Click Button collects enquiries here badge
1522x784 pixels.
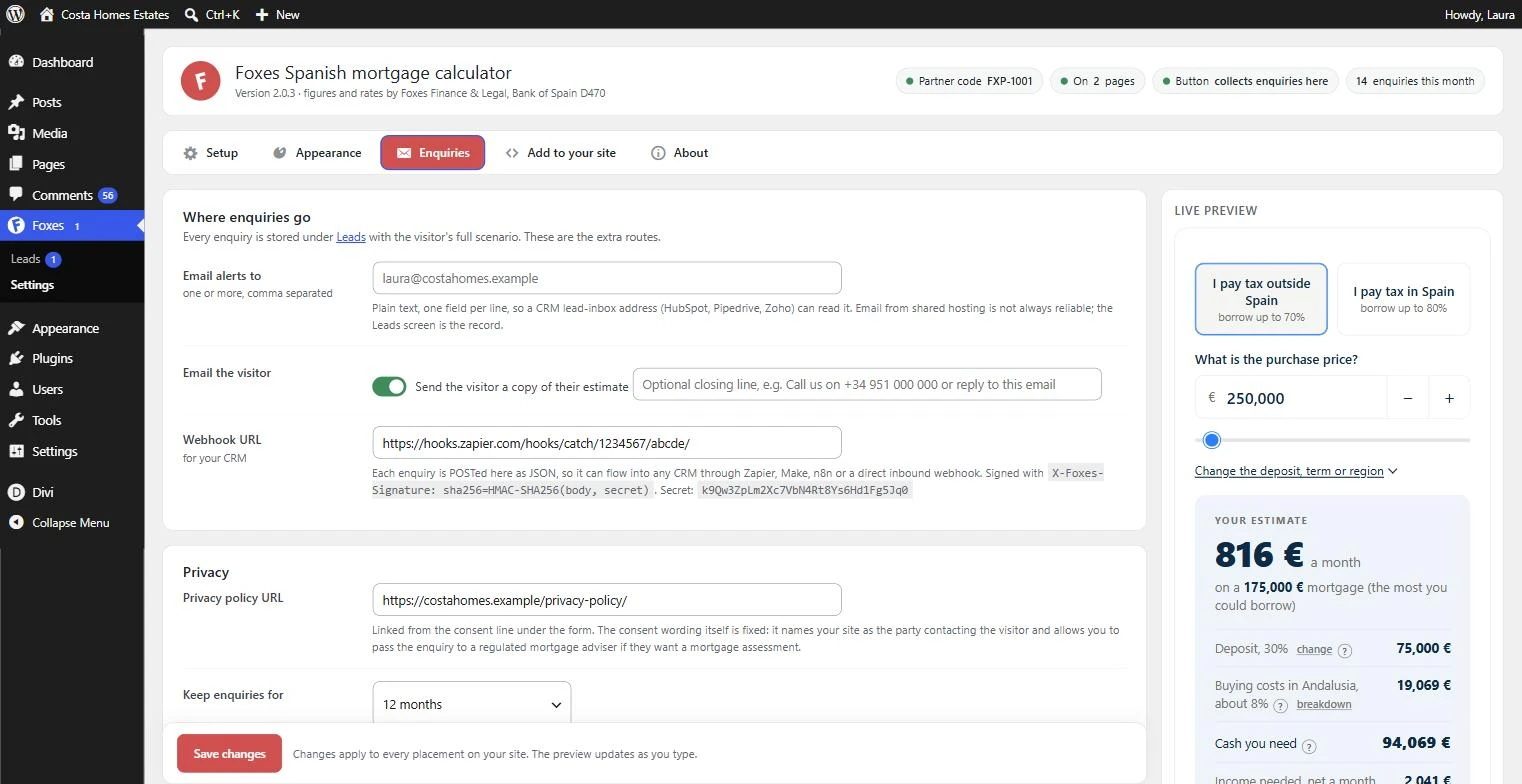click(1246, 81)
